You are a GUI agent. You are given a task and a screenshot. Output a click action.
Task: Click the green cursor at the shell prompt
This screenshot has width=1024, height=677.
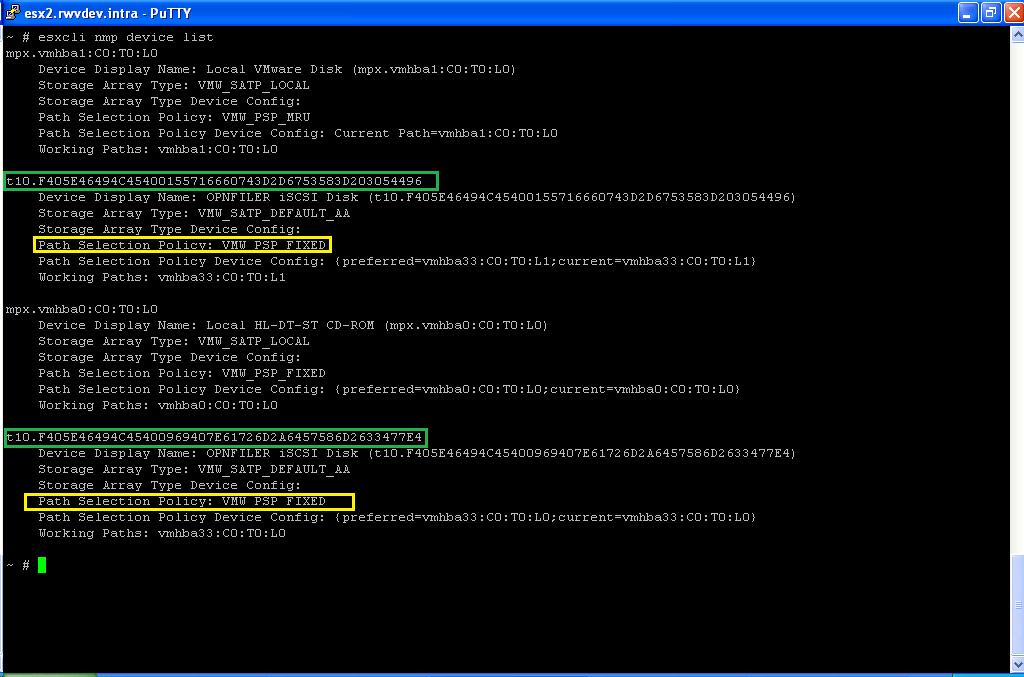42,565
